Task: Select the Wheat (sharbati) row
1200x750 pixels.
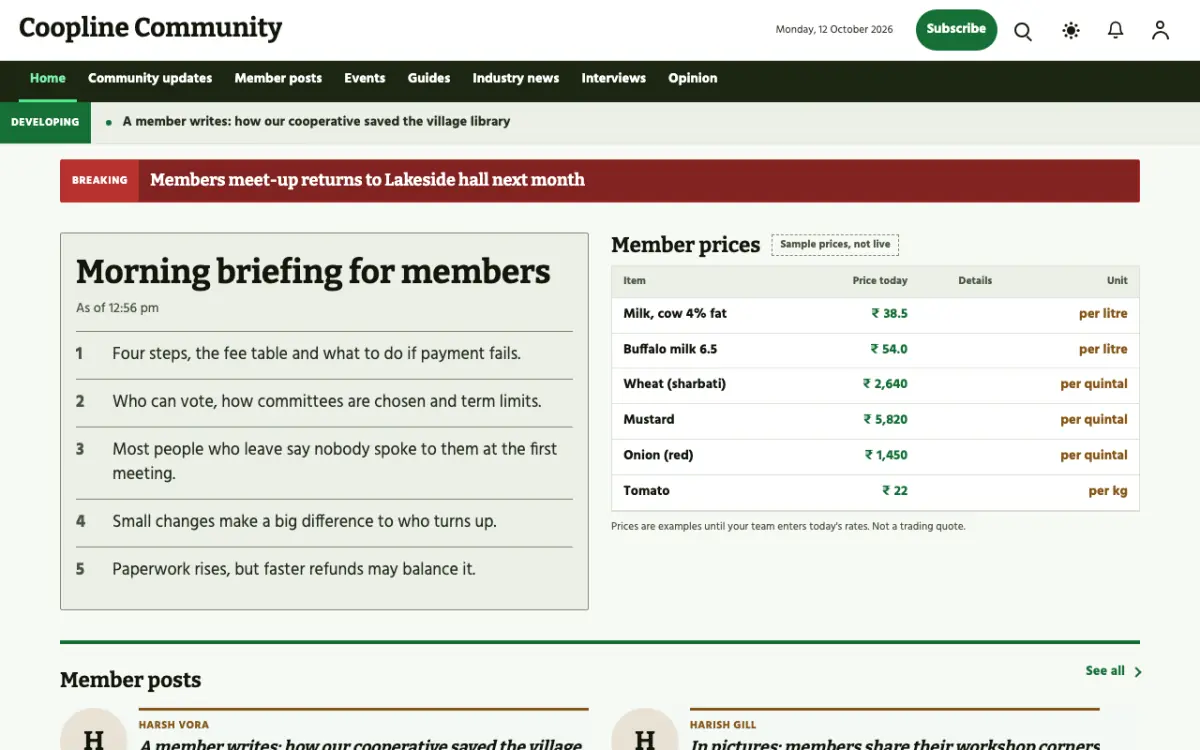Action: coord(875,386)
